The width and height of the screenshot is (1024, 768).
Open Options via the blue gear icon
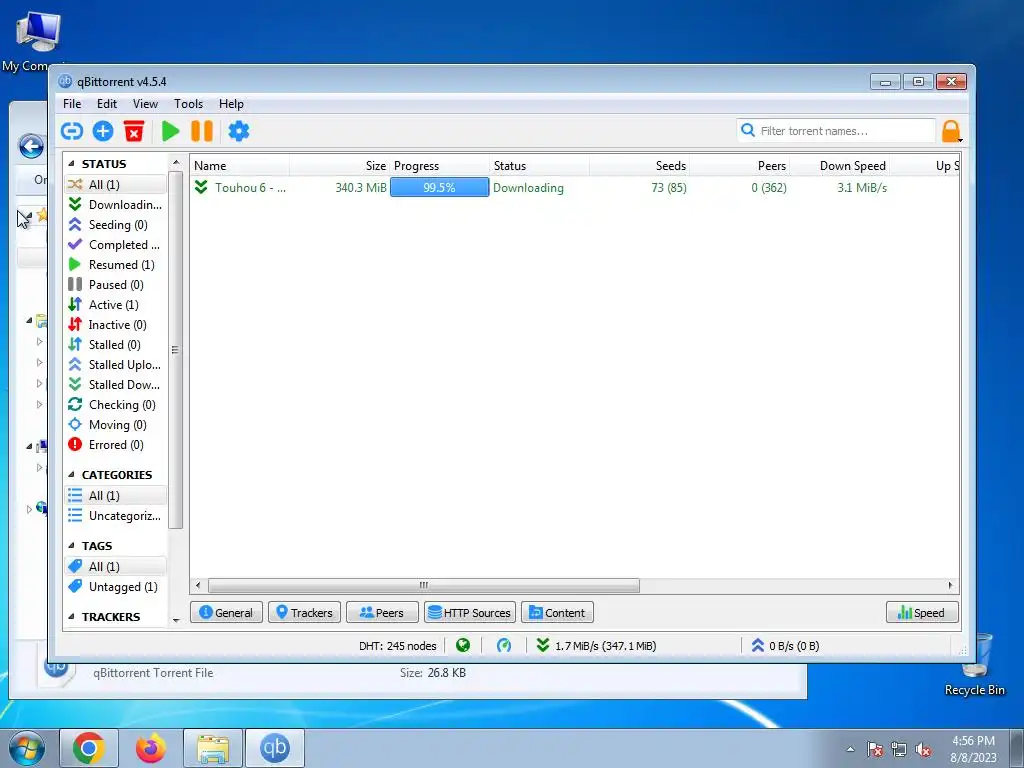[x=238, y=131]
